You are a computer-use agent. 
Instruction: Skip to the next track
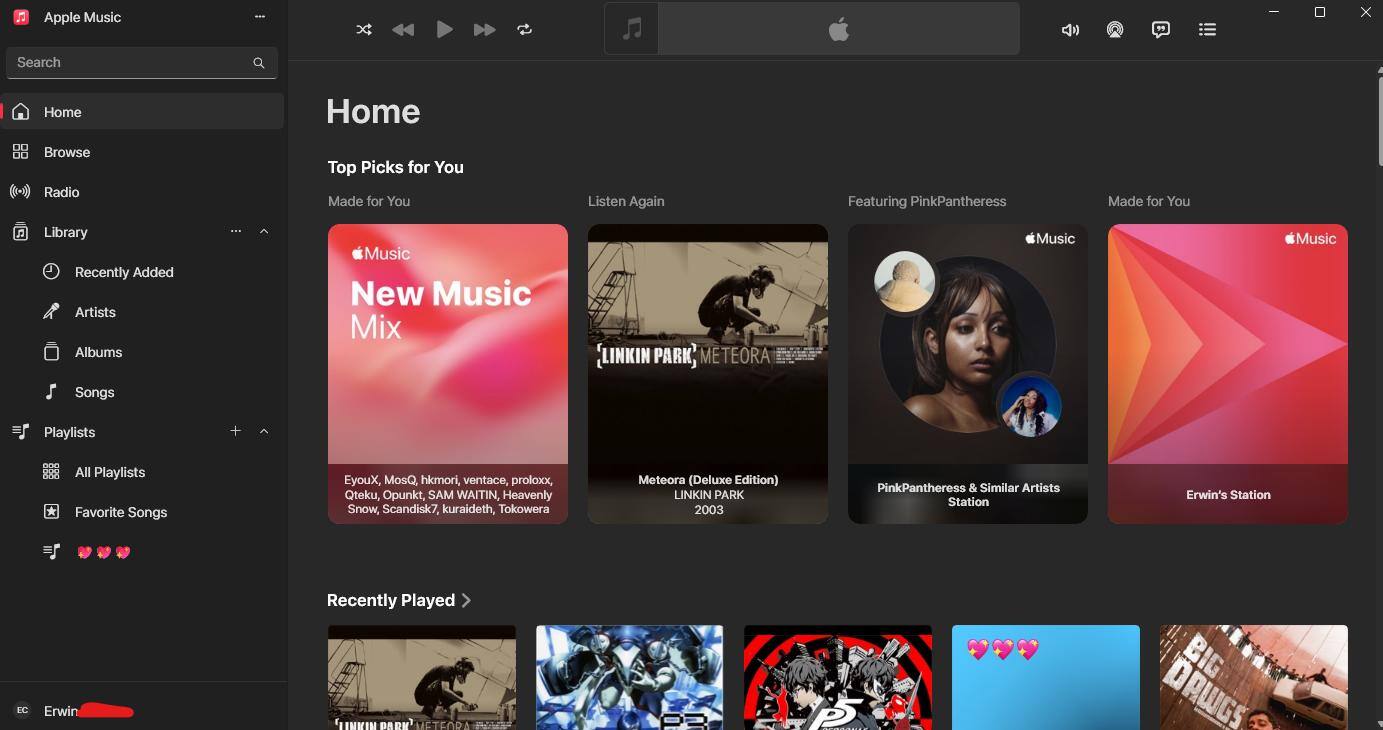click(484, 30)
